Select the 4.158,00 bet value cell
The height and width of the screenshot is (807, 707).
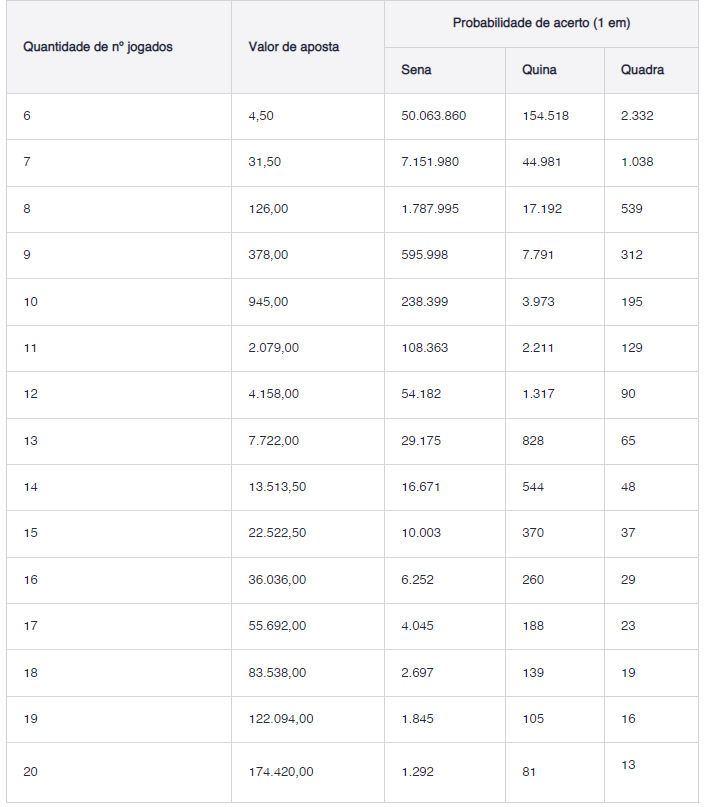(x=273, y=394)
